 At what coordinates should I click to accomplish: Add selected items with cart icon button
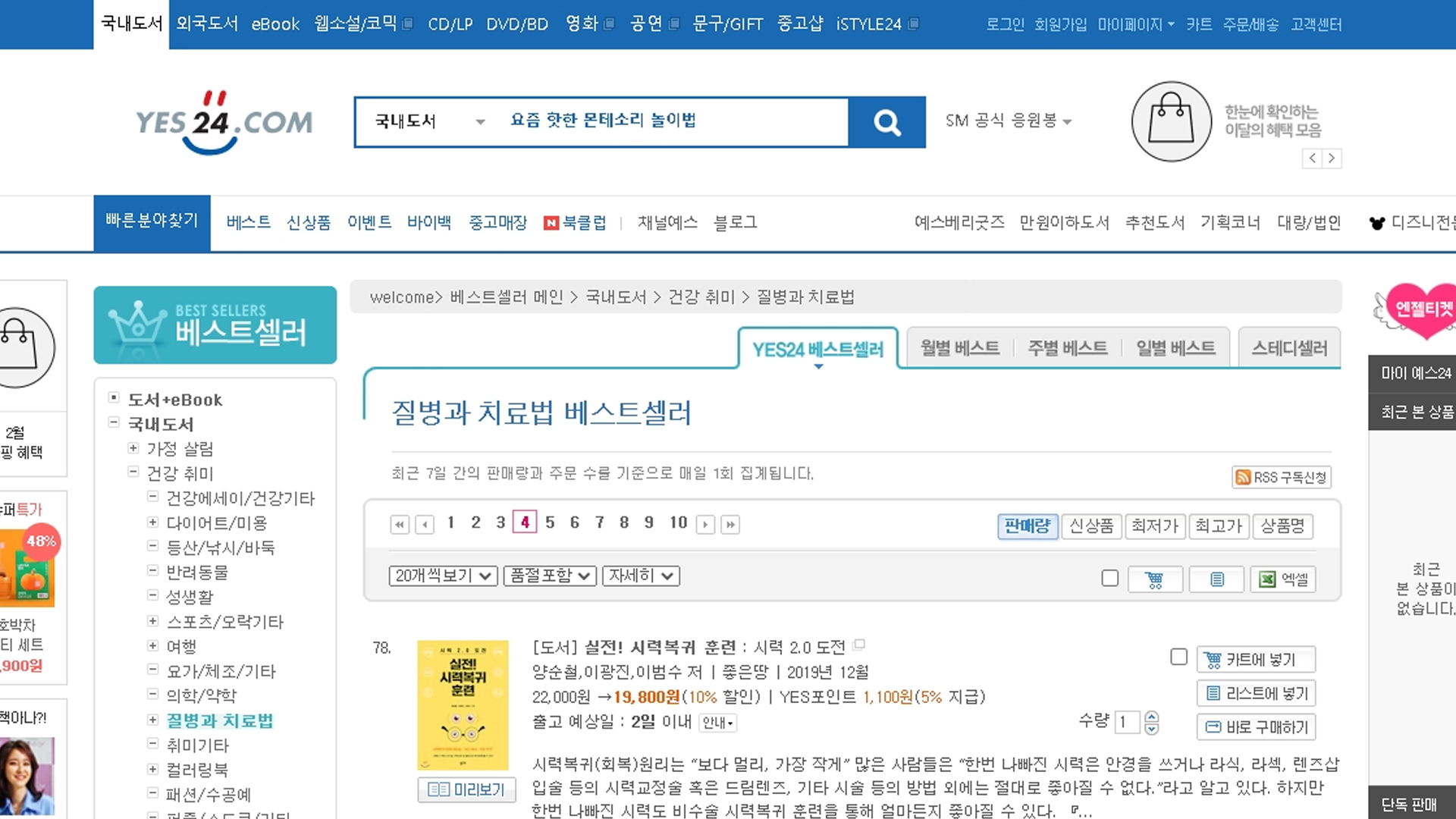click(x=1154, y=579)
